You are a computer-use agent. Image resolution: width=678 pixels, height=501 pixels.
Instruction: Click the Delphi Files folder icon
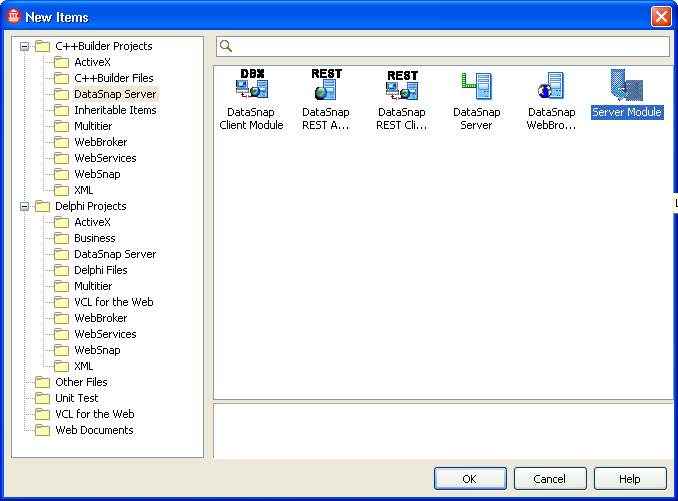(61, 270)
